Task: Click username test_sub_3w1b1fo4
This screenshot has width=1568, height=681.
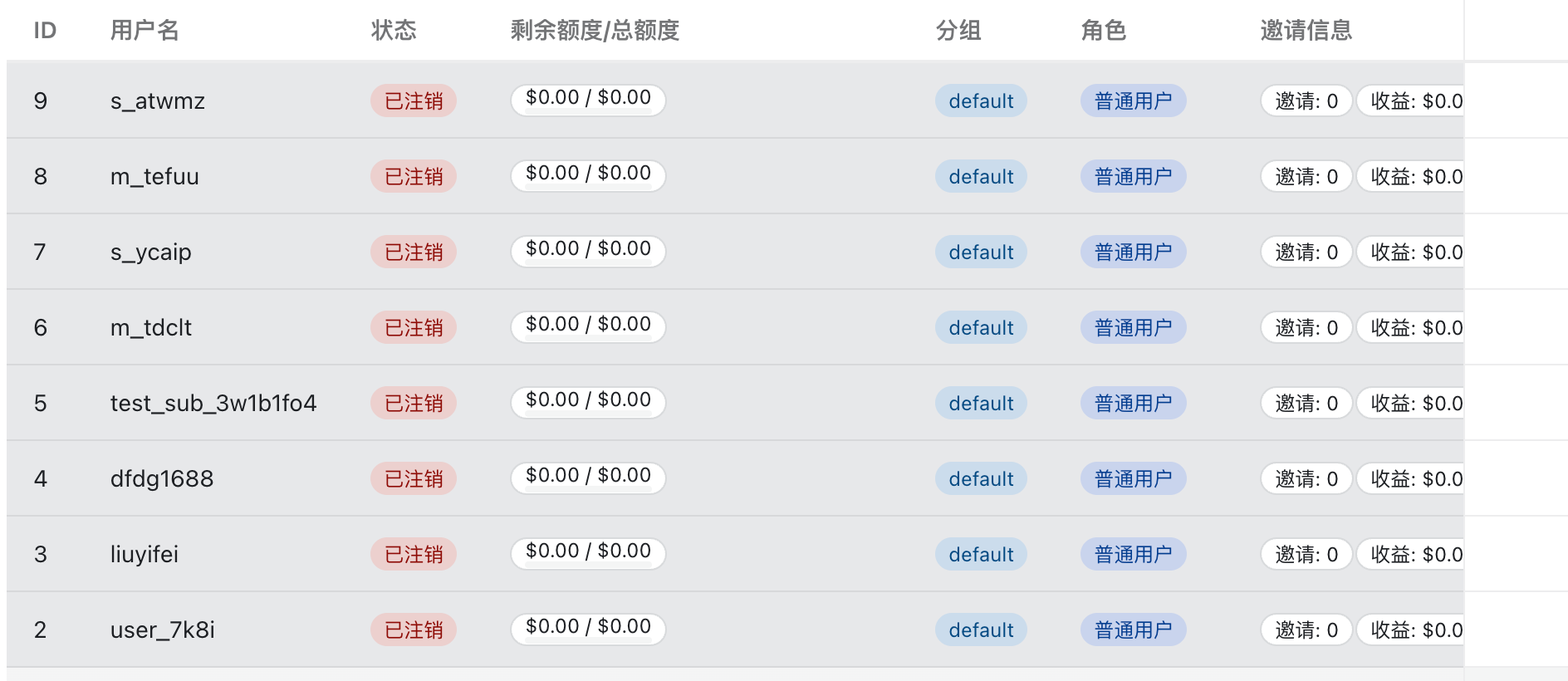Action: 213,404
